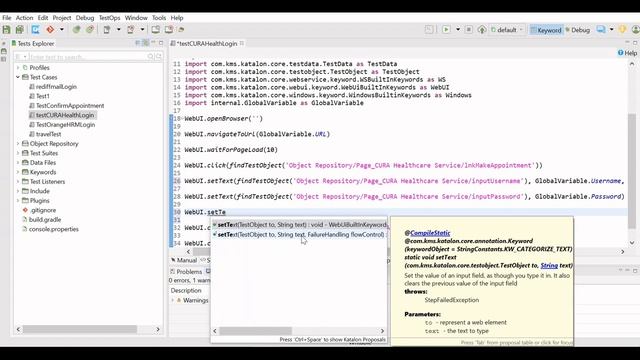Open the Window menu

click(x=136, y=18)
